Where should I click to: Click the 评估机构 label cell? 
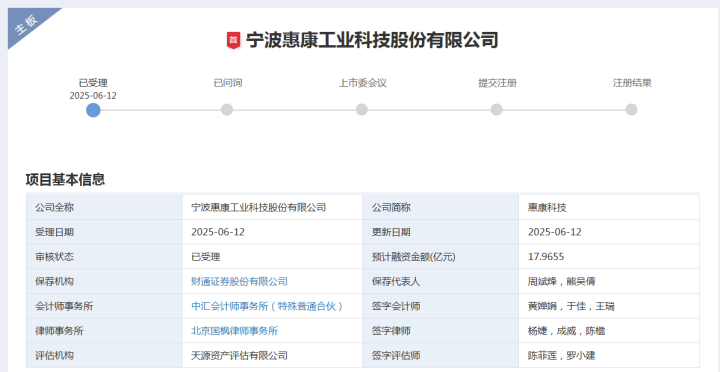(x=104, y=355)
